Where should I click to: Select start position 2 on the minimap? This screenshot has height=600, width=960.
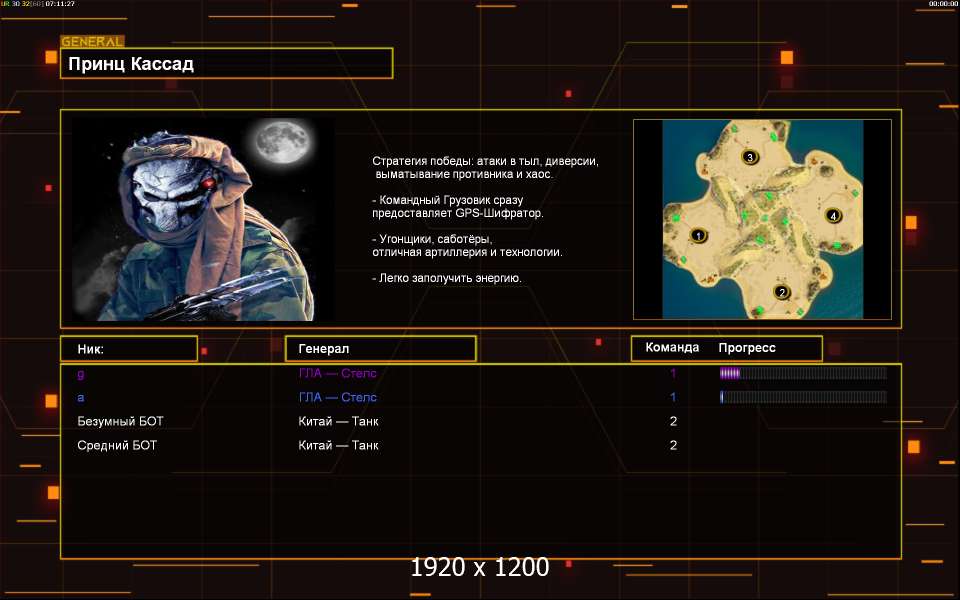coord(781,292)
